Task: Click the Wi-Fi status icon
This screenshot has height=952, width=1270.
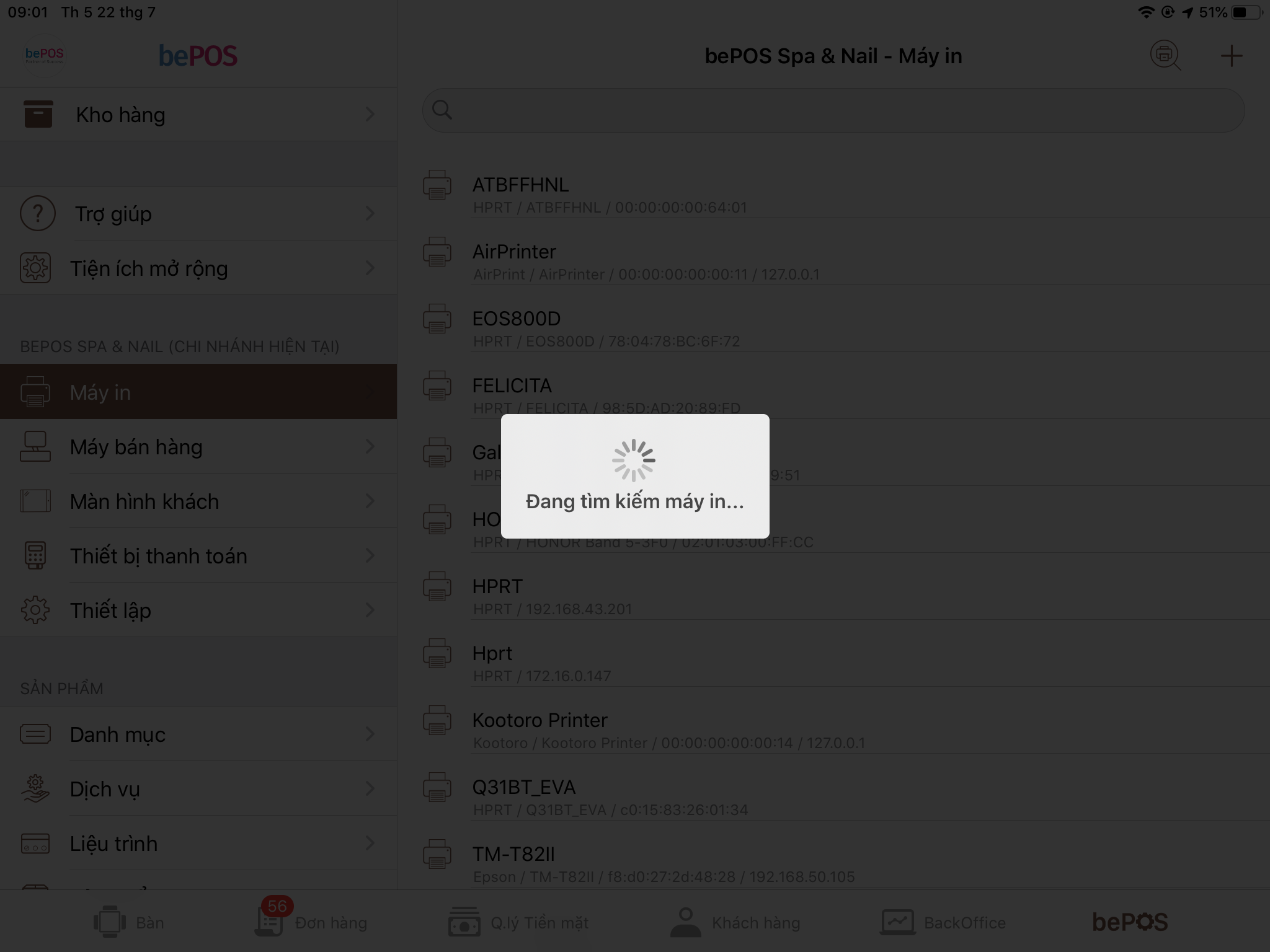Action: (x=1146, y=12)
